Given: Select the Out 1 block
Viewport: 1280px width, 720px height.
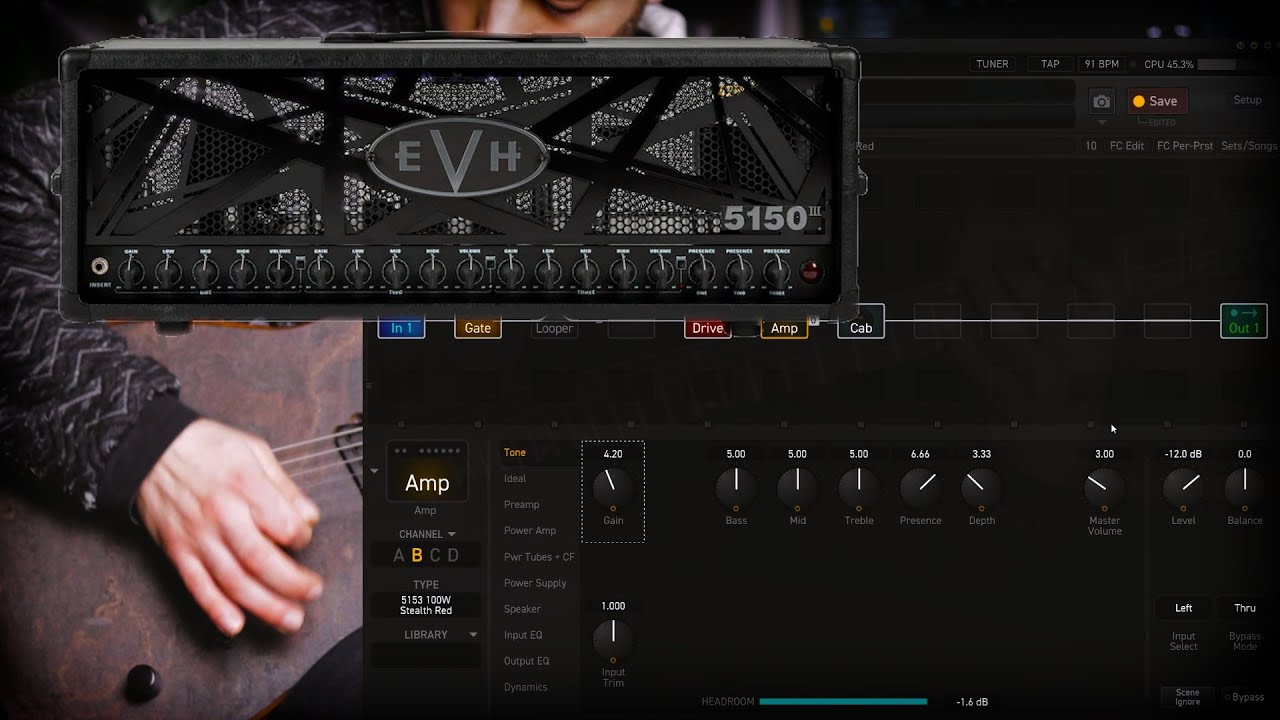Looking at the screenshot, I should pyautogui.click(x=1244, y=321).
